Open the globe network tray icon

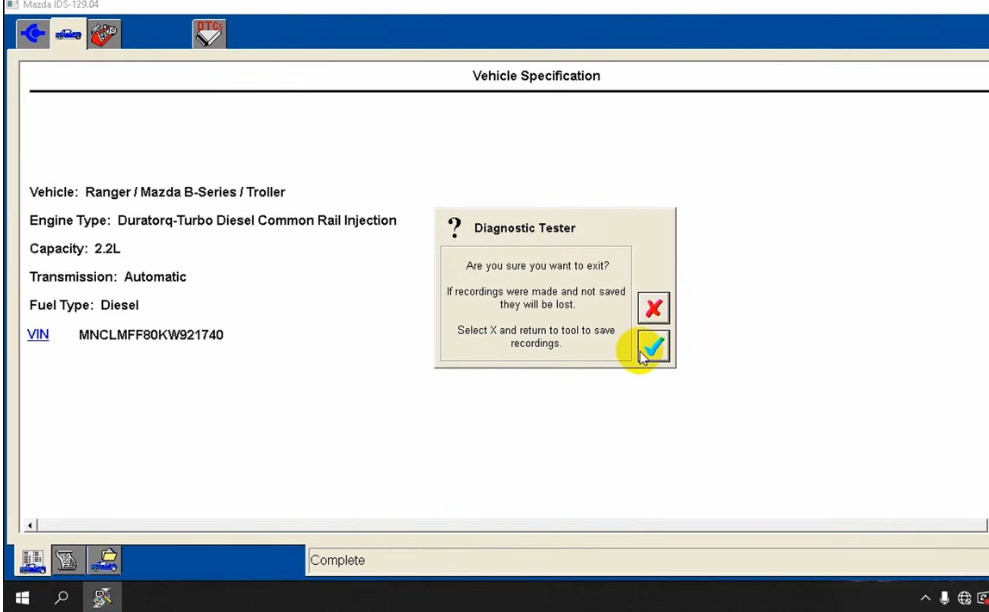(964, 598)
